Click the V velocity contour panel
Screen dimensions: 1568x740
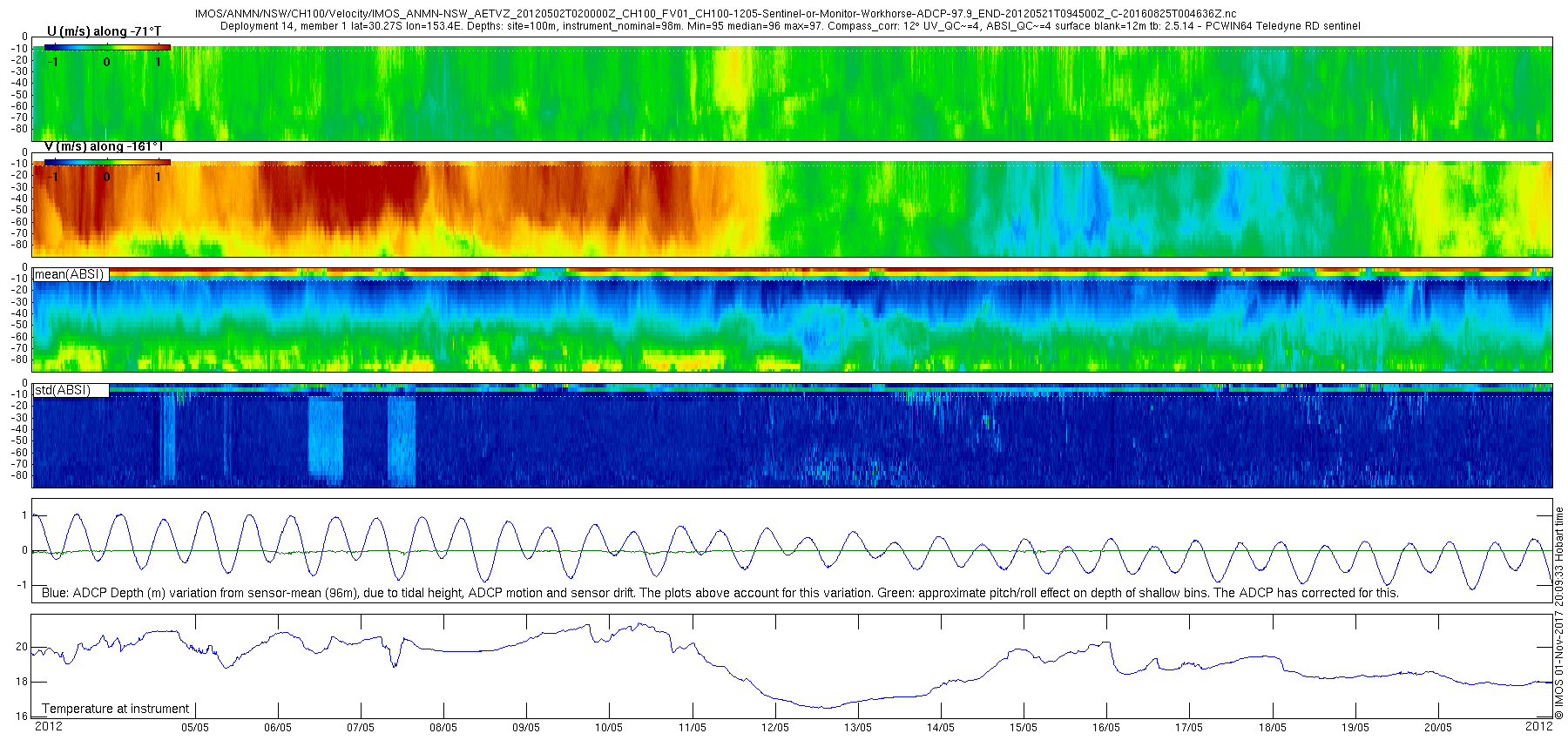792,205
